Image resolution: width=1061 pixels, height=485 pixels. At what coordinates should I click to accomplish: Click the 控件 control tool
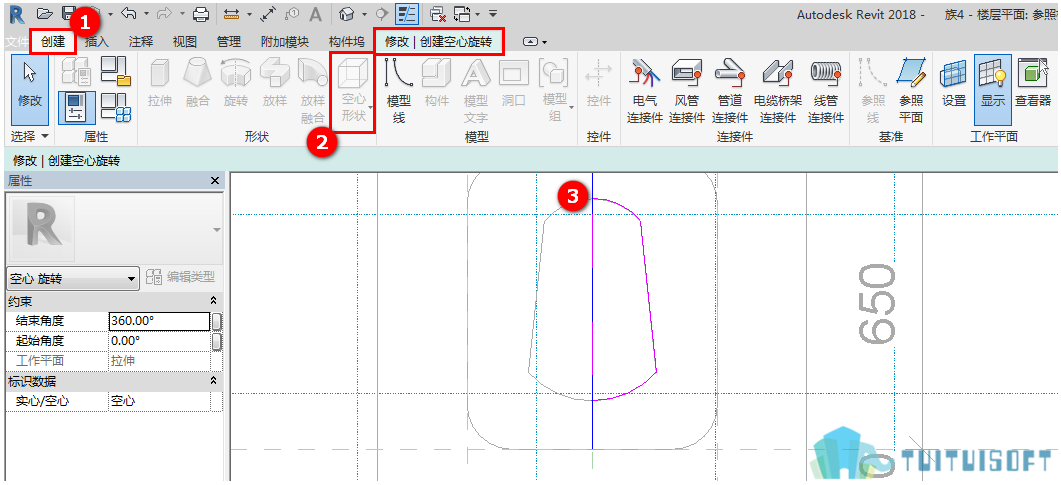[x=599, y=83]
